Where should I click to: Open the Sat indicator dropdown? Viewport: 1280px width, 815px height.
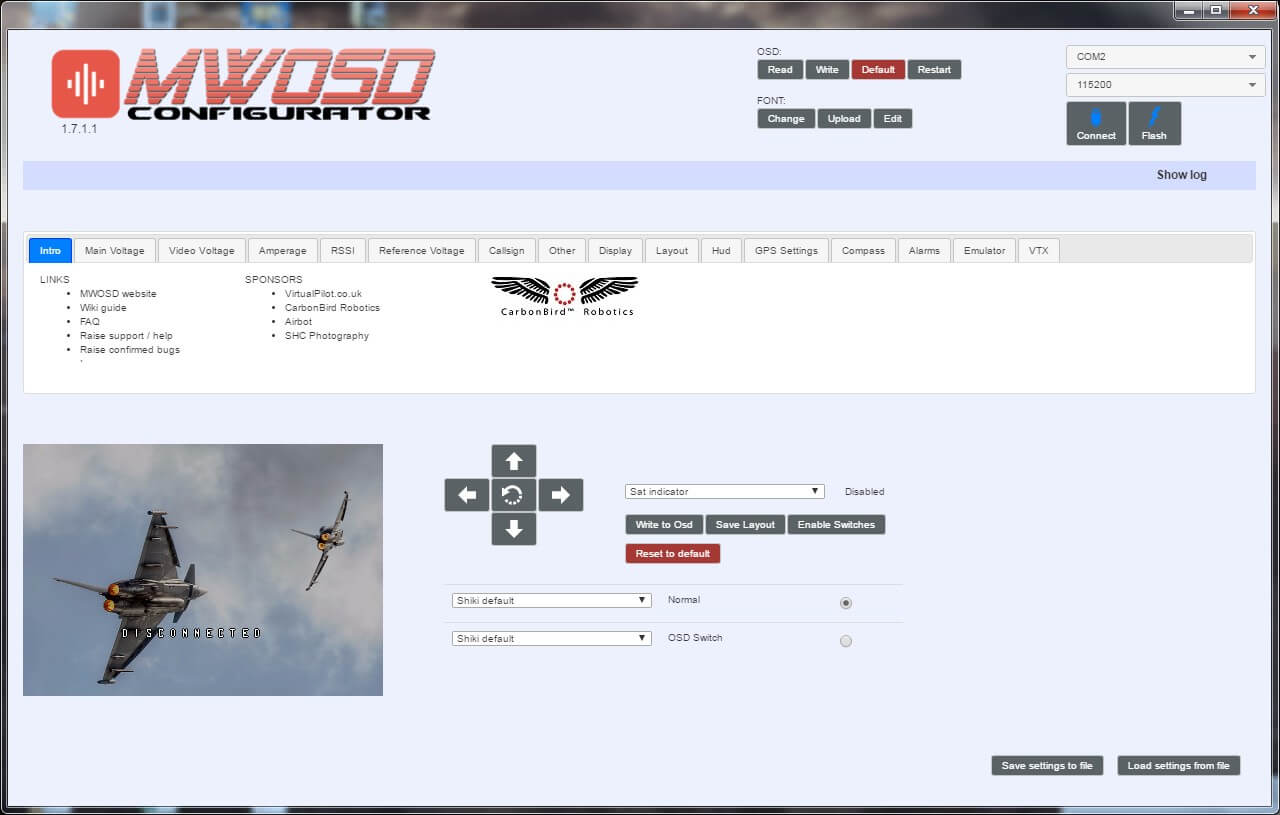(x=725, y=492)
